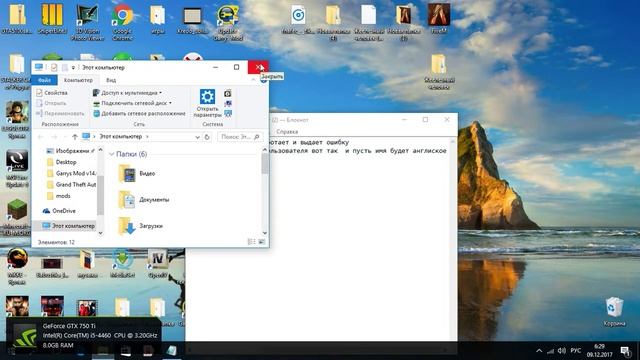Select Desktop in the navigation pane
Screen dimensions: 640x360
pos(62,162)
